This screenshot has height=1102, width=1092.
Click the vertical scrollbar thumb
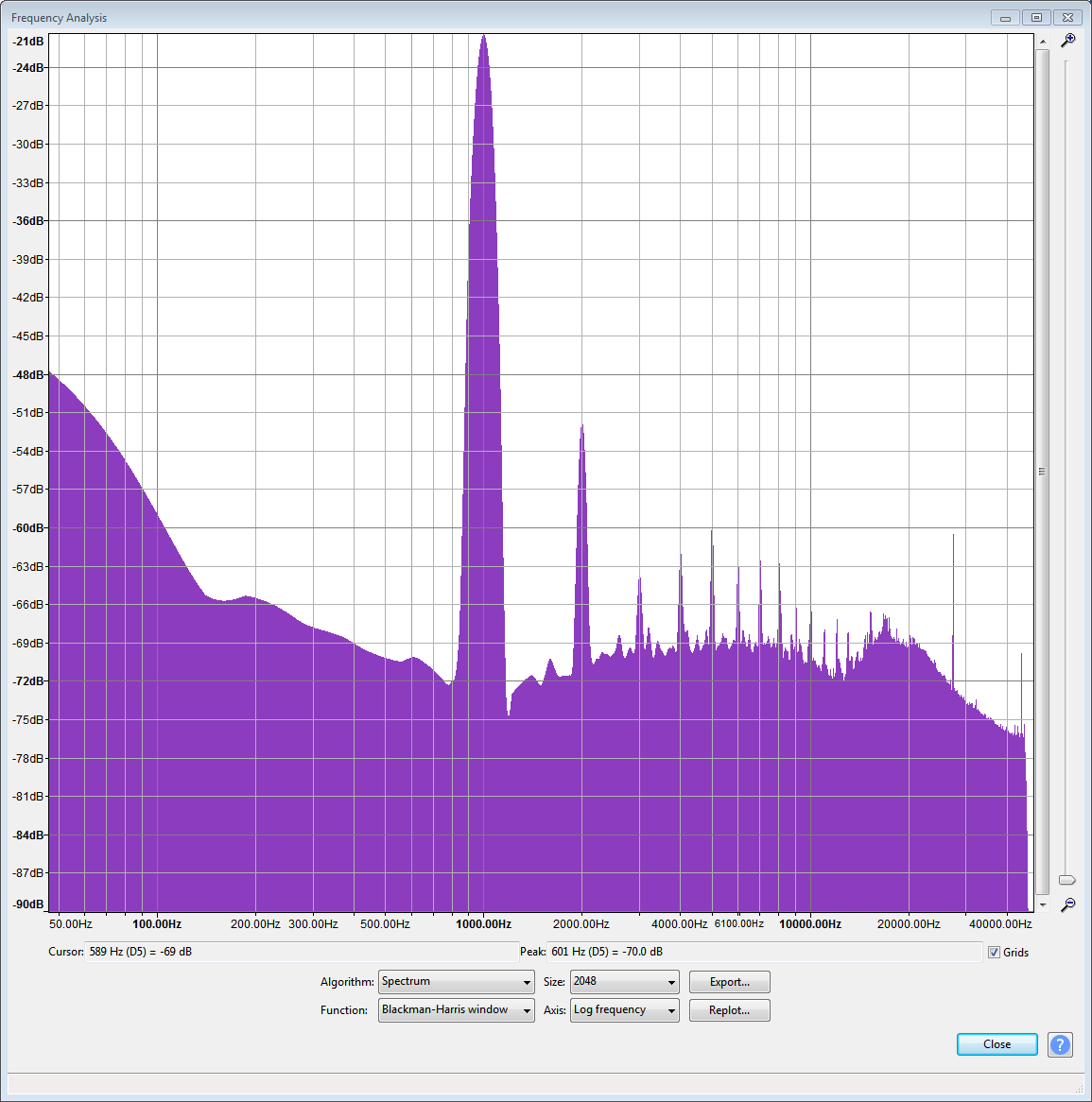point(1043,471)
